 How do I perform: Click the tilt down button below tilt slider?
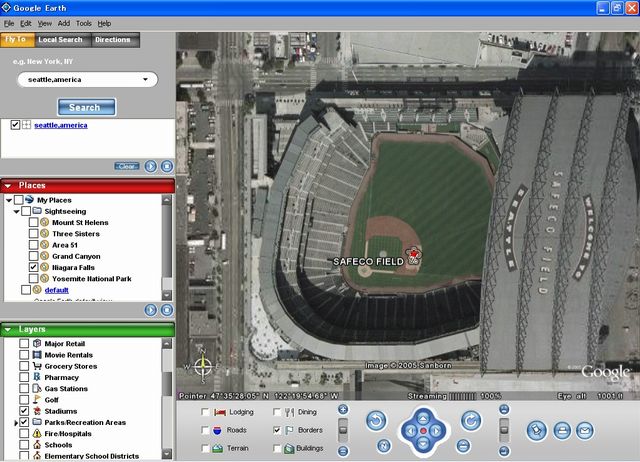click(504, 451)
